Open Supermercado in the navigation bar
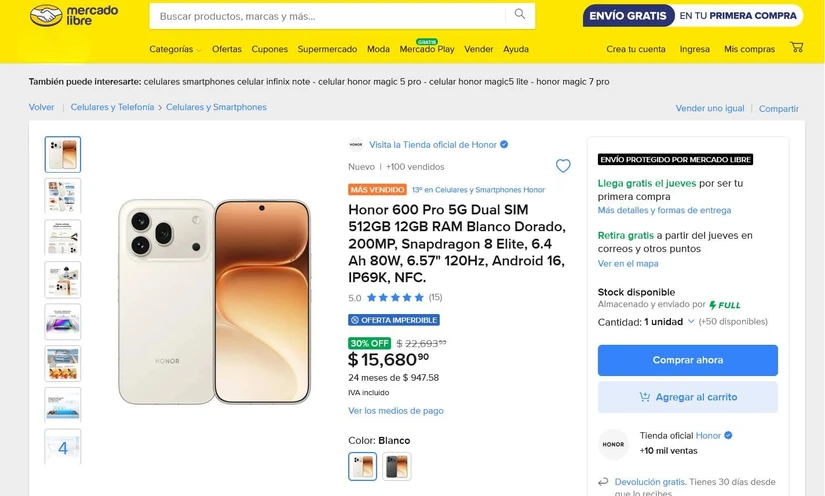This screenshot has height=496, width=825. (x=327, y=49)
